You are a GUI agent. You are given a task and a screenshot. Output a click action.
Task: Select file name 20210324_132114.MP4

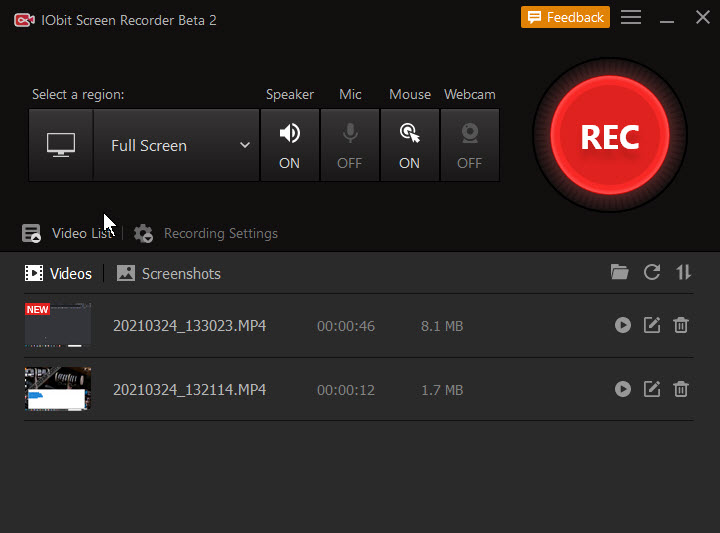pyautogui.click(x=190, y=390)
